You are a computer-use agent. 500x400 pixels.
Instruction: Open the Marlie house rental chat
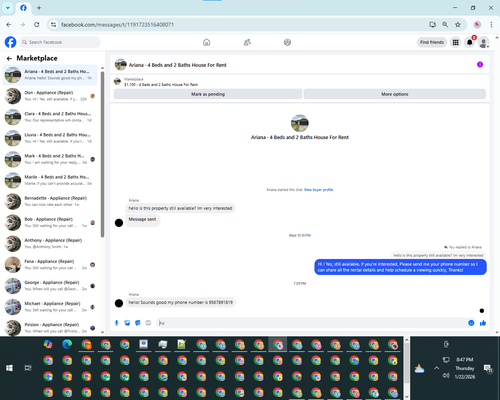click(x=50, y=180)
